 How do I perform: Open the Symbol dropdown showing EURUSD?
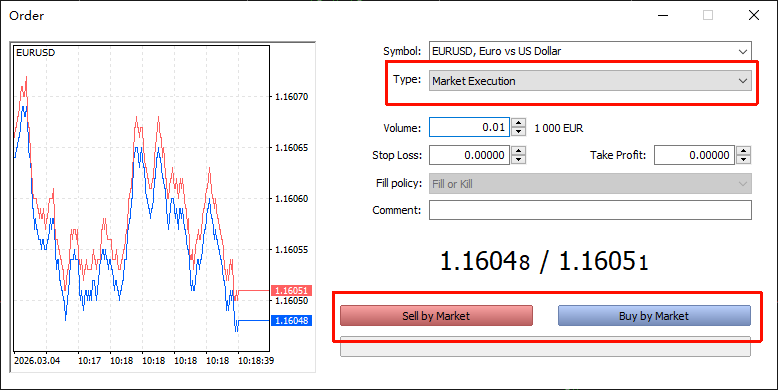tap(590, 51)
